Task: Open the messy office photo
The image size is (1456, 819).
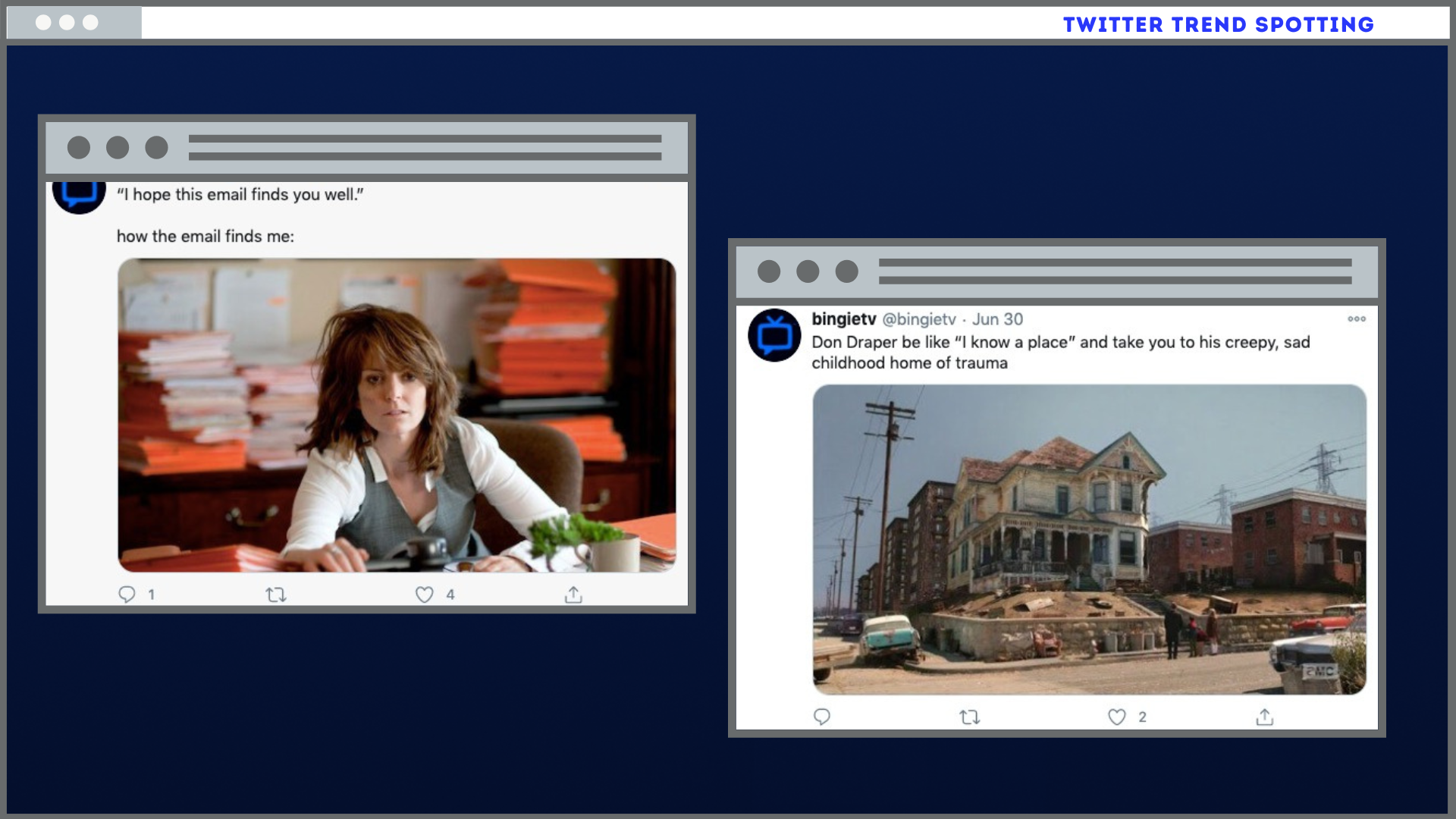Action: pyautogui.click(x=397, y=415)
